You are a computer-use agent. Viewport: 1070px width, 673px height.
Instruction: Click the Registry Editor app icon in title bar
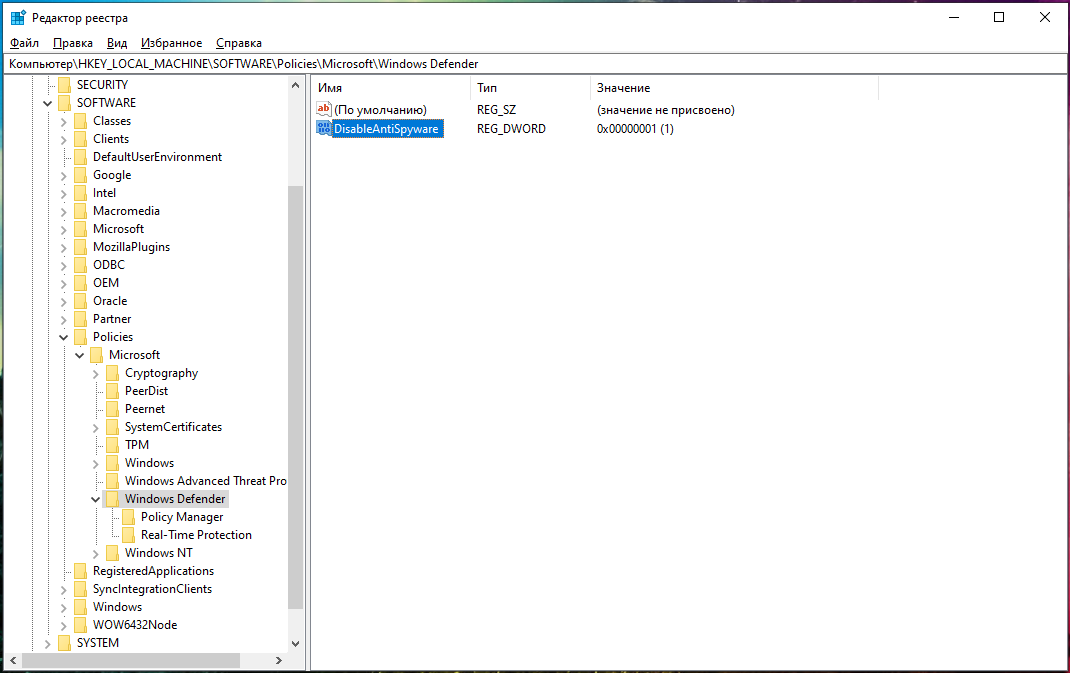tap(18, 18)
